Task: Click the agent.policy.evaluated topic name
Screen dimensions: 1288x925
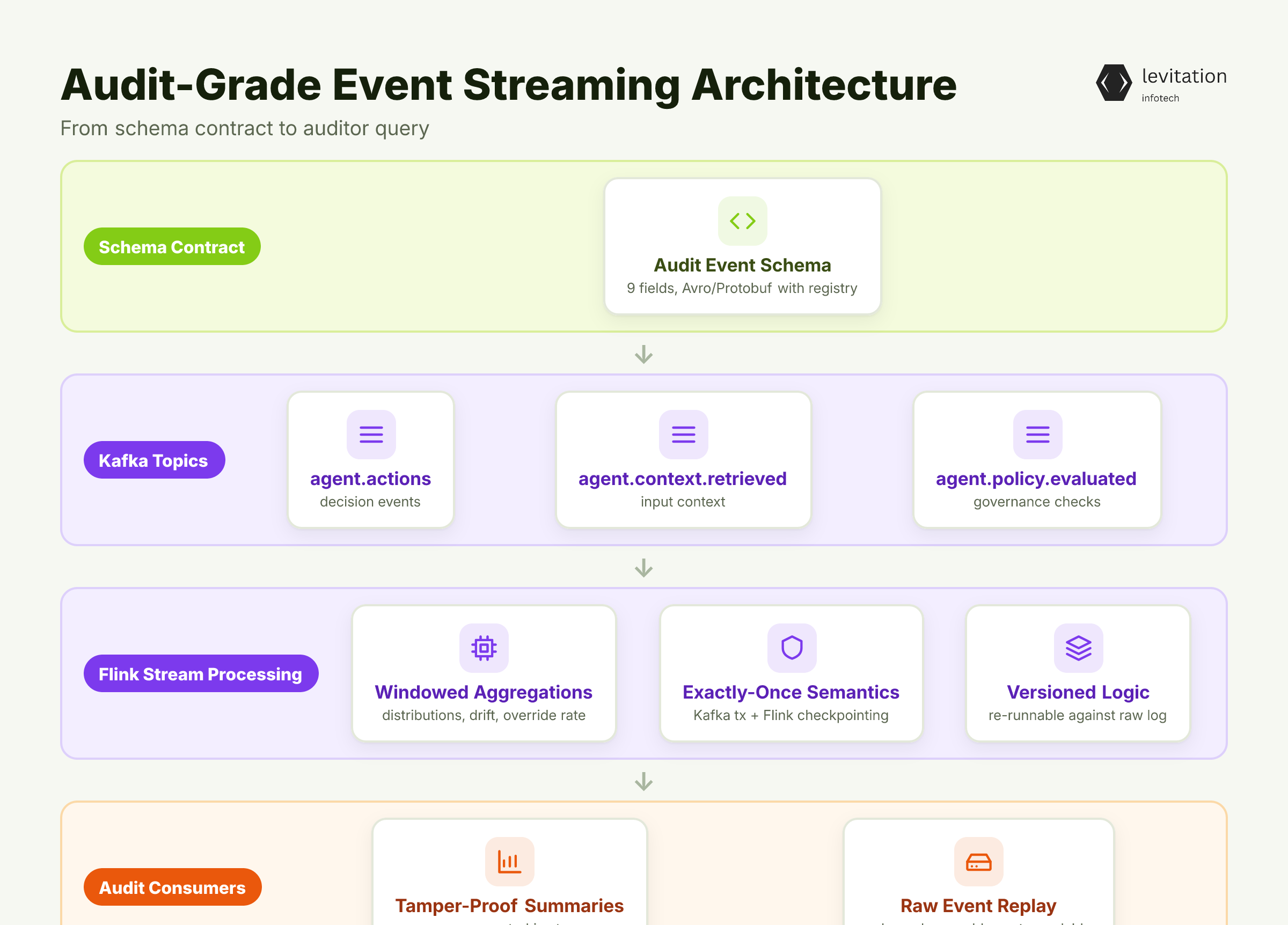Action: tap(1036, 479)
